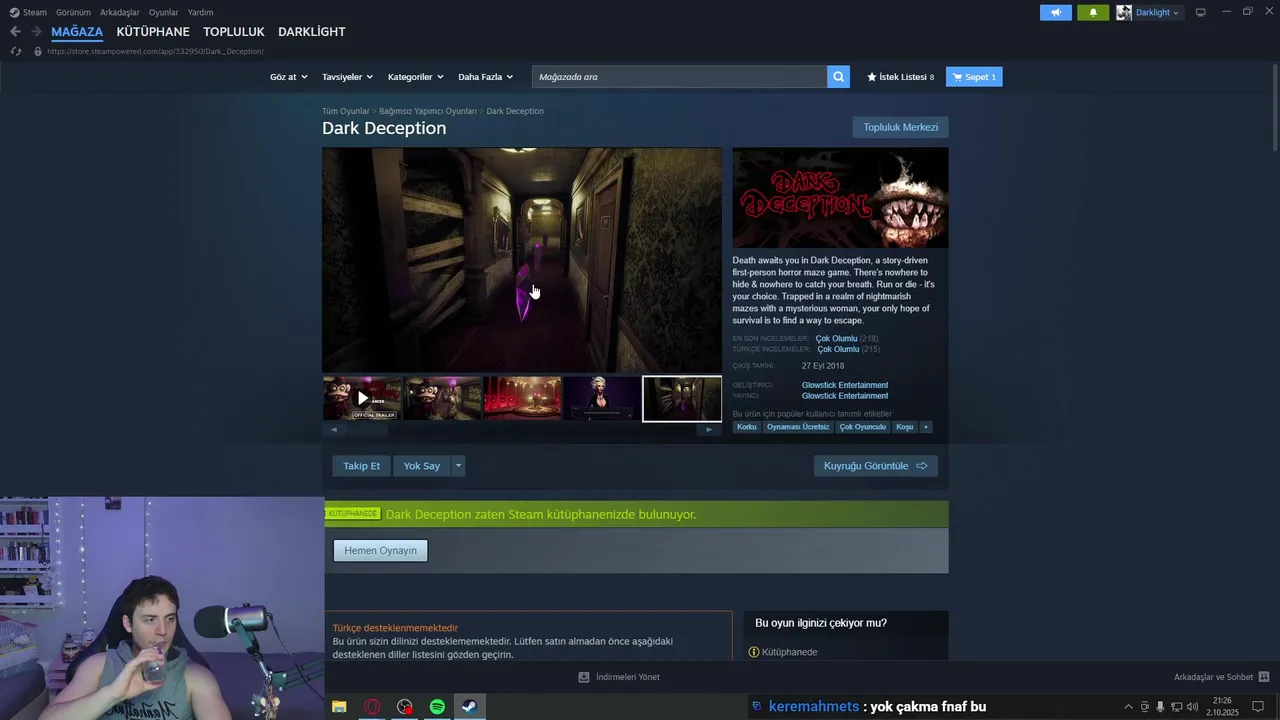Image resolution: width=1280 pixels, height=720 pixels.
Task: Open File Explorer in the taskbar
Action: 339,706
